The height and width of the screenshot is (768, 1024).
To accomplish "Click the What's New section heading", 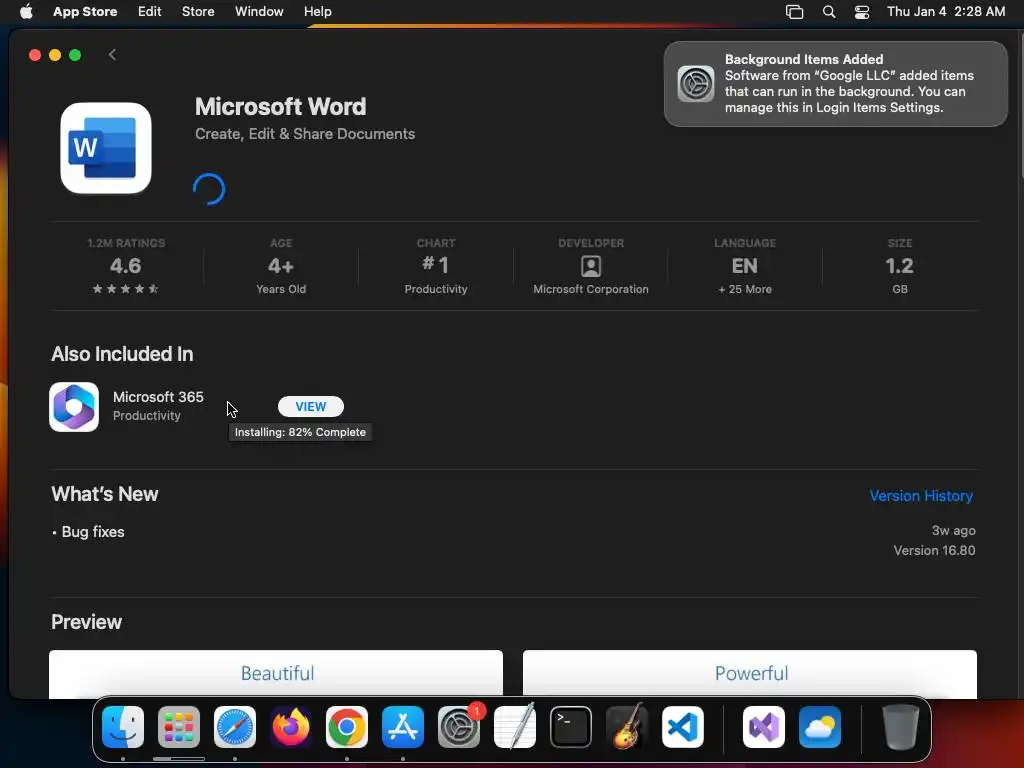I will coord(105,494).
